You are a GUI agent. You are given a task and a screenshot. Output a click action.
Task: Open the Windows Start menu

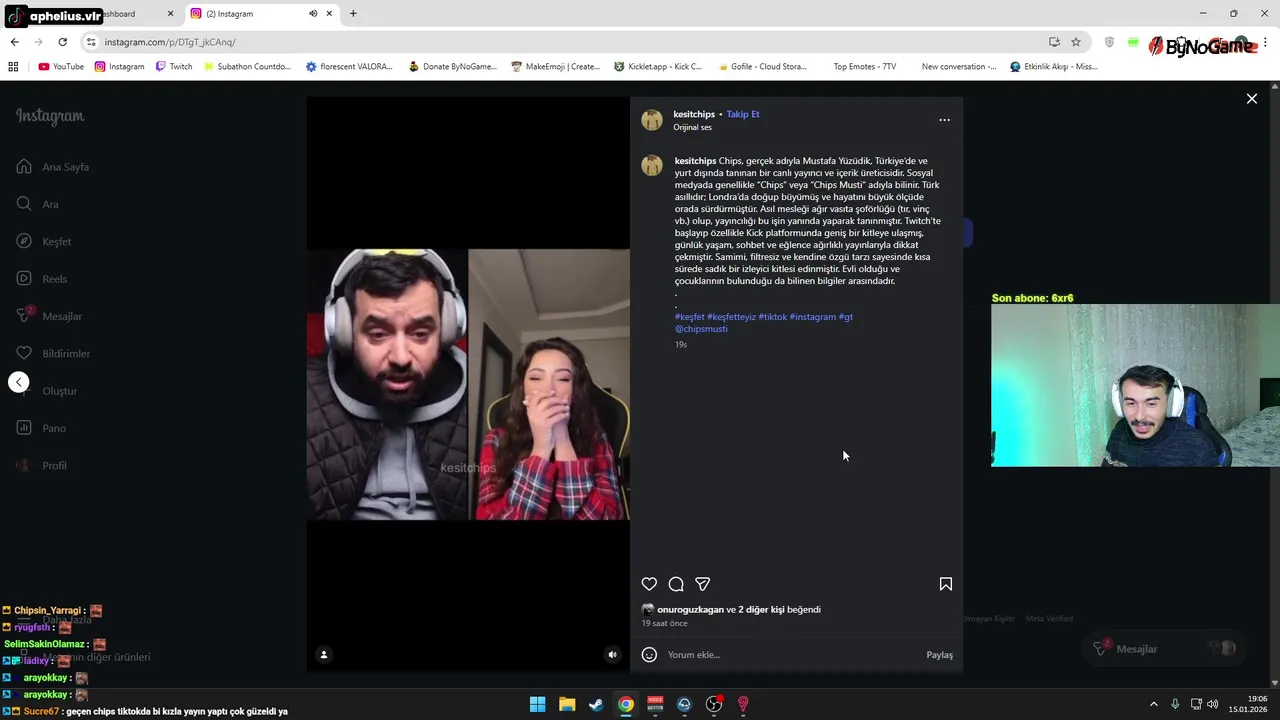tap(537, 704)
